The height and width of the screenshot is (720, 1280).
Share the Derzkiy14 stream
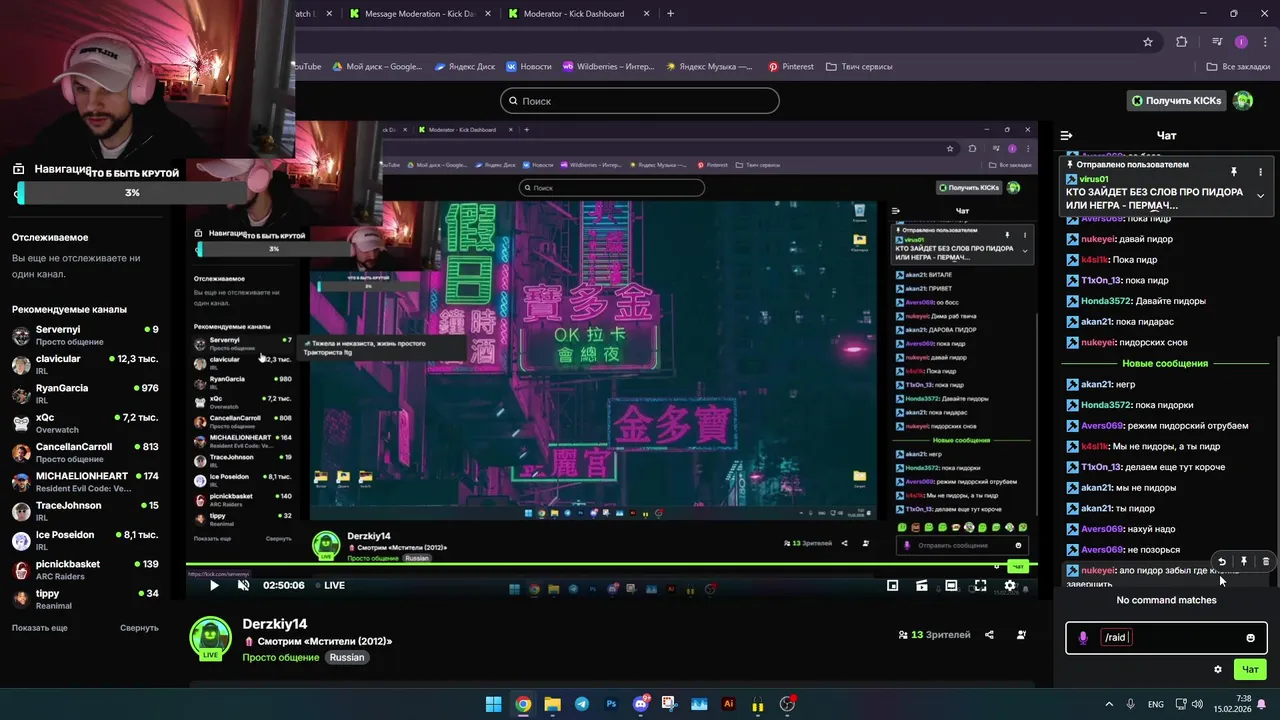tap(989, 635)
